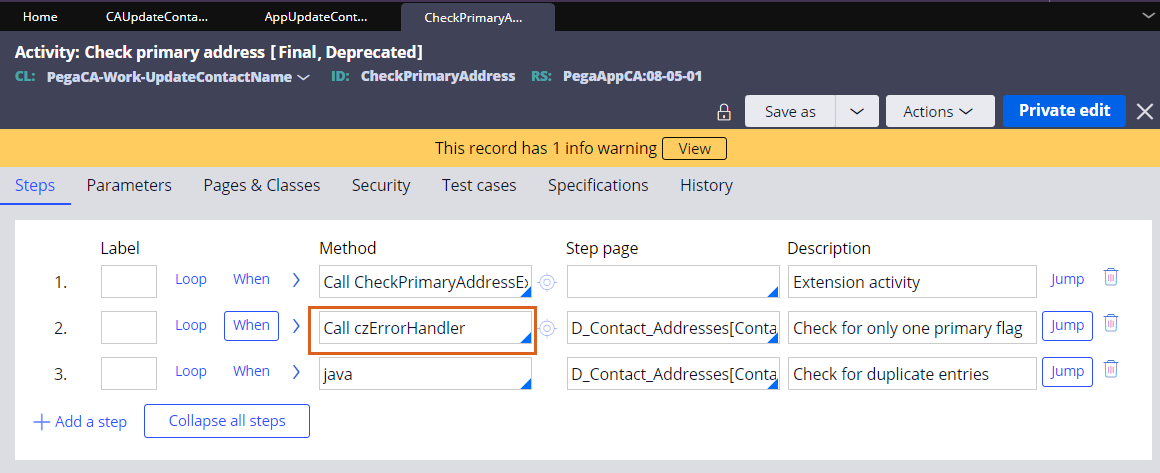Viewport: 1160px width, 473px height.
Task: Switch to the Pages & Classes tab
Action: coord(261,185)
